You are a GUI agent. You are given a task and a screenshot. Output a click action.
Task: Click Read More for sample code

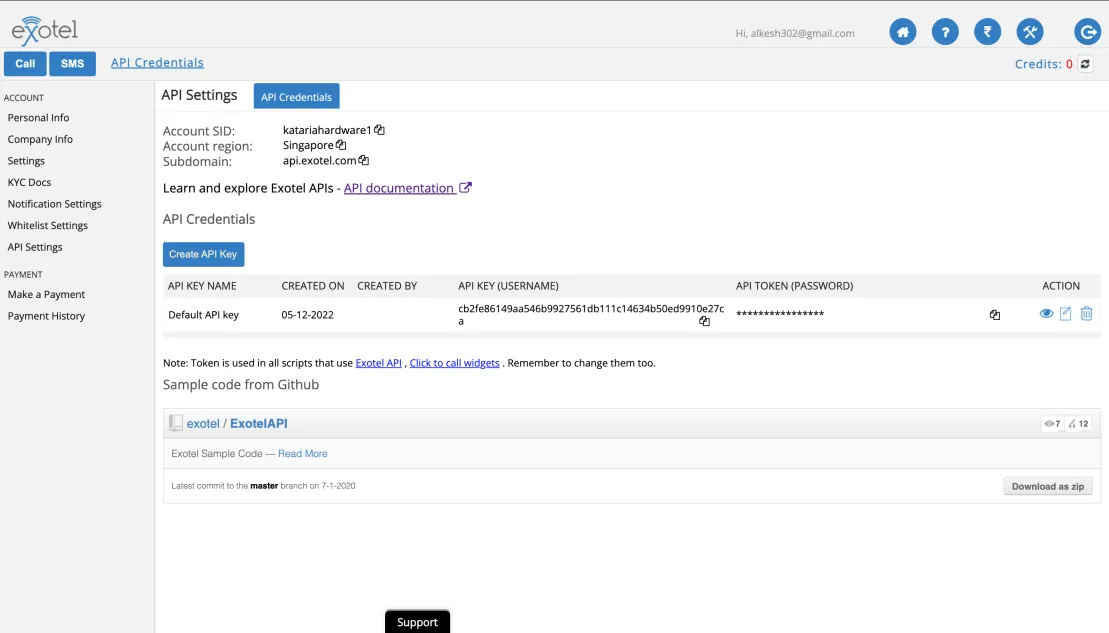(303, 453)
